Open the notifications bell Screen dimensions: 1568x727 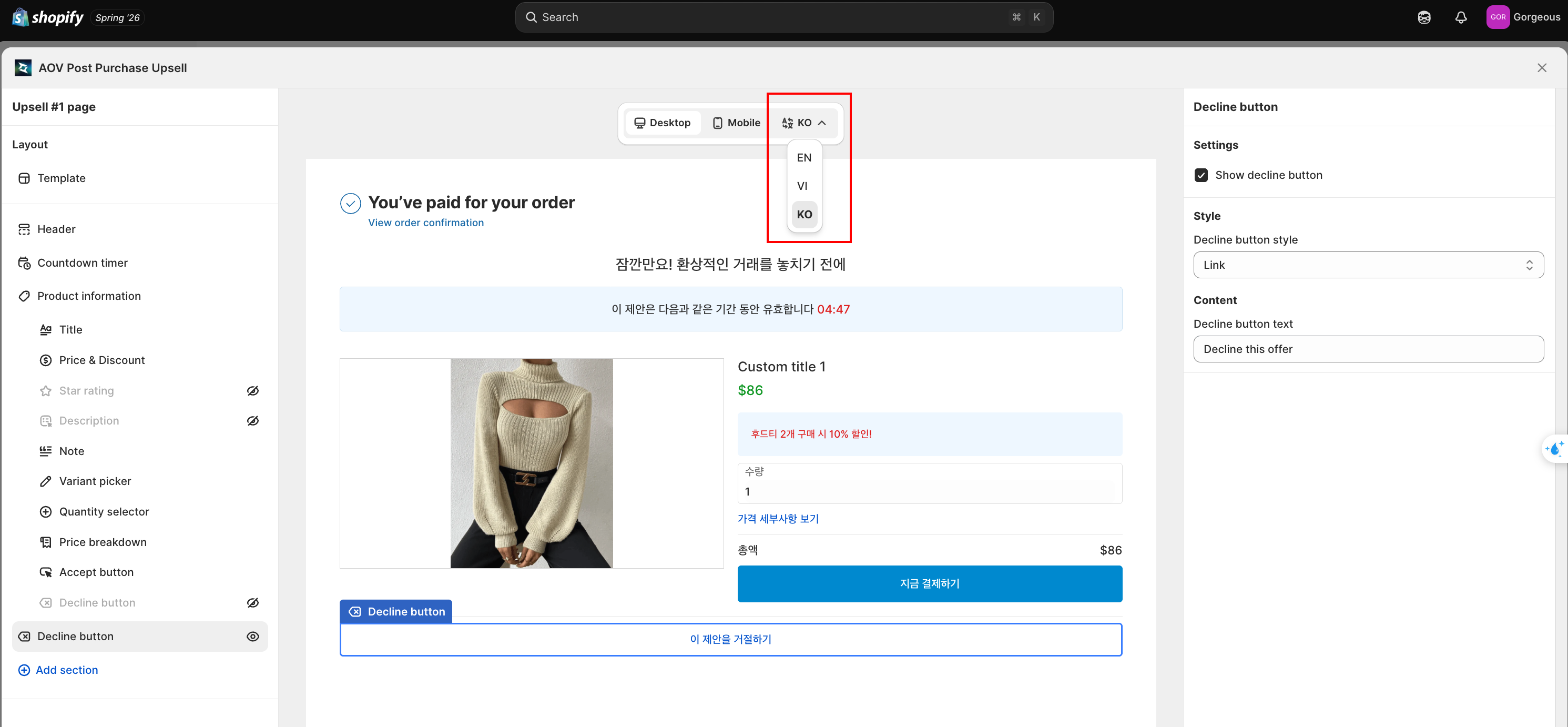1460,17
